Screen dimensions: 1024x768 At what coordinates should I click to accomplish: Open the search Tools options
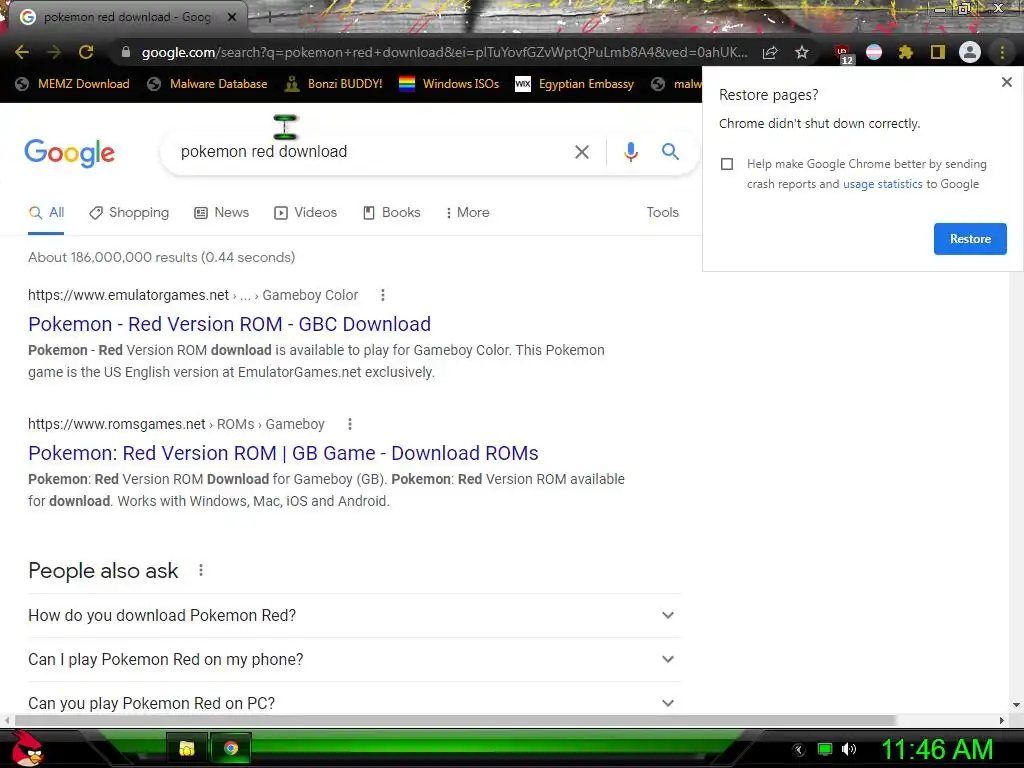(662, 213)
